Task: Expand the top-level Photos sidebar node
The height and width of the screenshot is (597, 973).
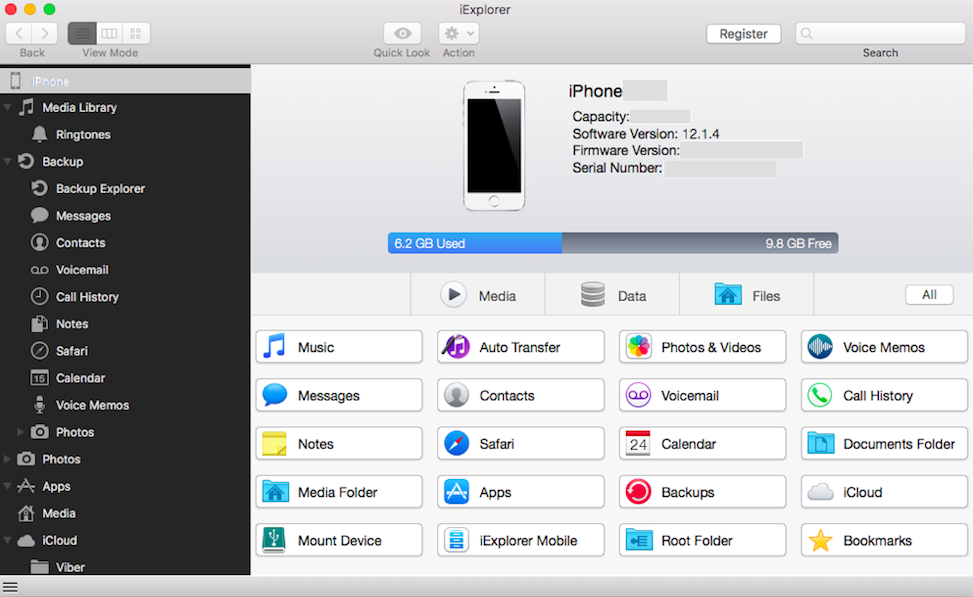Action: 7,459
